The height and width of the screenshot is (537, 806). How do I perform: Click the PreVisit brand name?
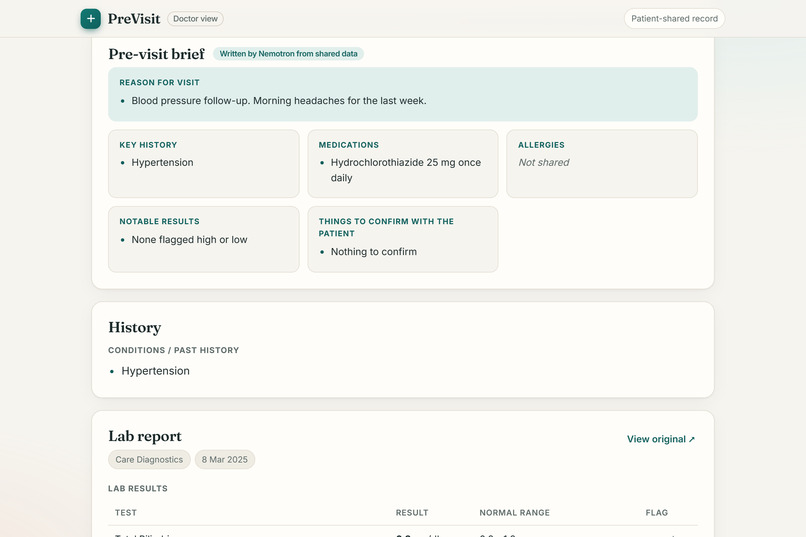[x=134, y=18]
